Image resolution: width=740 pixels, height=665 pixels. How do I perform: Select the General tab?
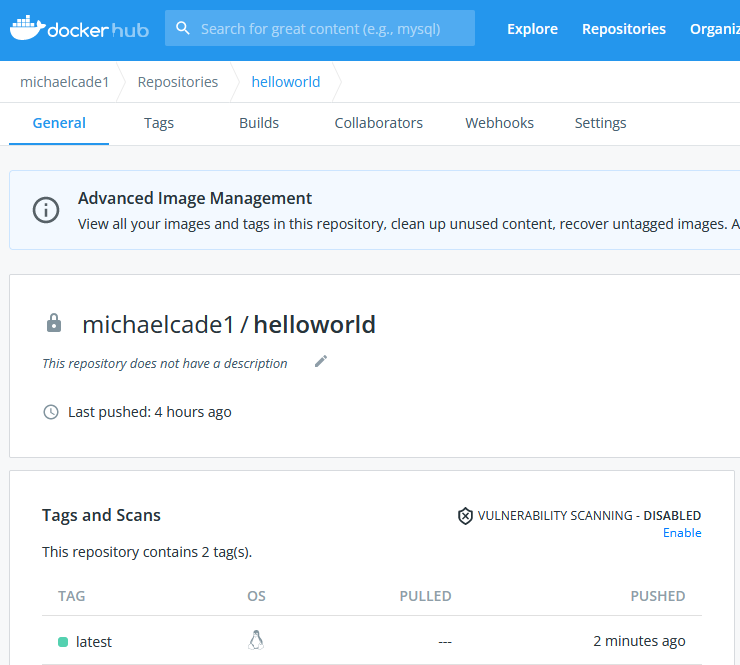(x=59, y=123)
